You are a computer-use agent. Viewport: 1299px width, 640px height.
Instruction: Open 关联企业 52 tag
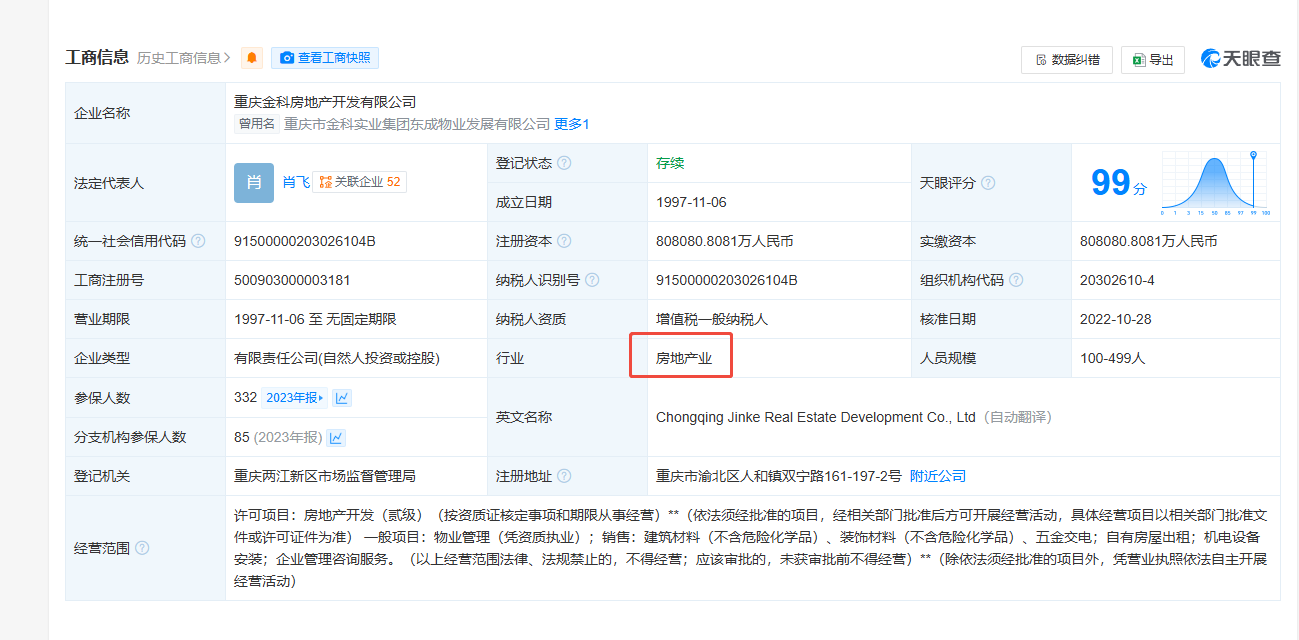coord(360,182)
